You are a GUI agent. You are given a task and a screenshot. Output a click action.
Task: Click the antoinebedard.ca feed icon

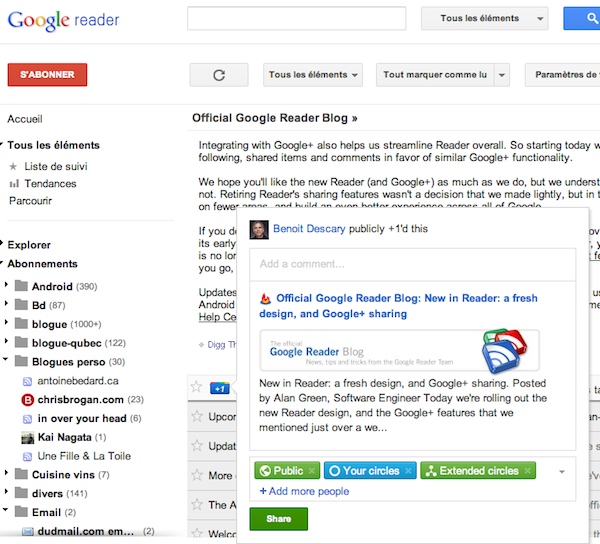click(x=27, y=381)
